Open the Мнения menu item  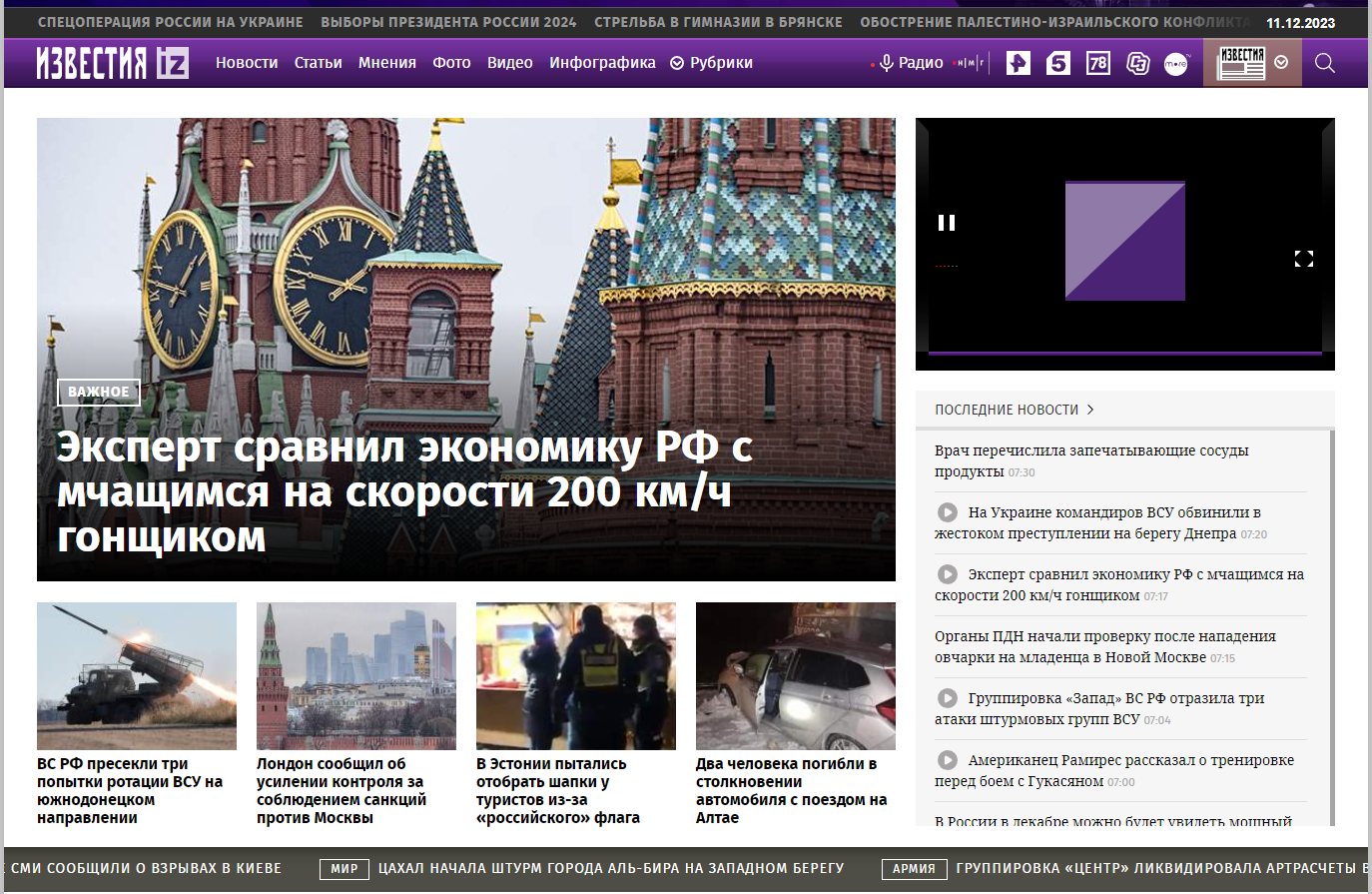tap(387, 63)
